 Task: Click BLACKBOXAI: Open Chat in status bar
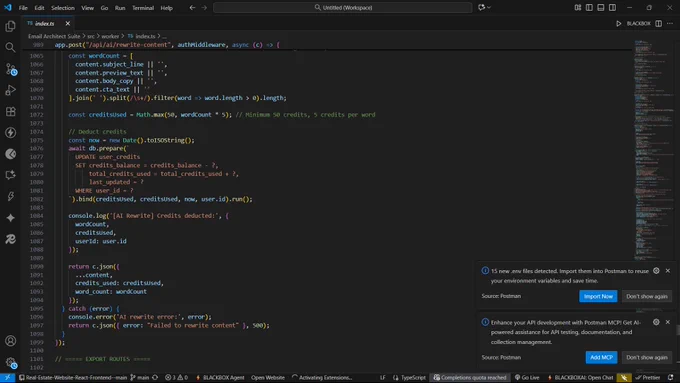tap(580, 377)
